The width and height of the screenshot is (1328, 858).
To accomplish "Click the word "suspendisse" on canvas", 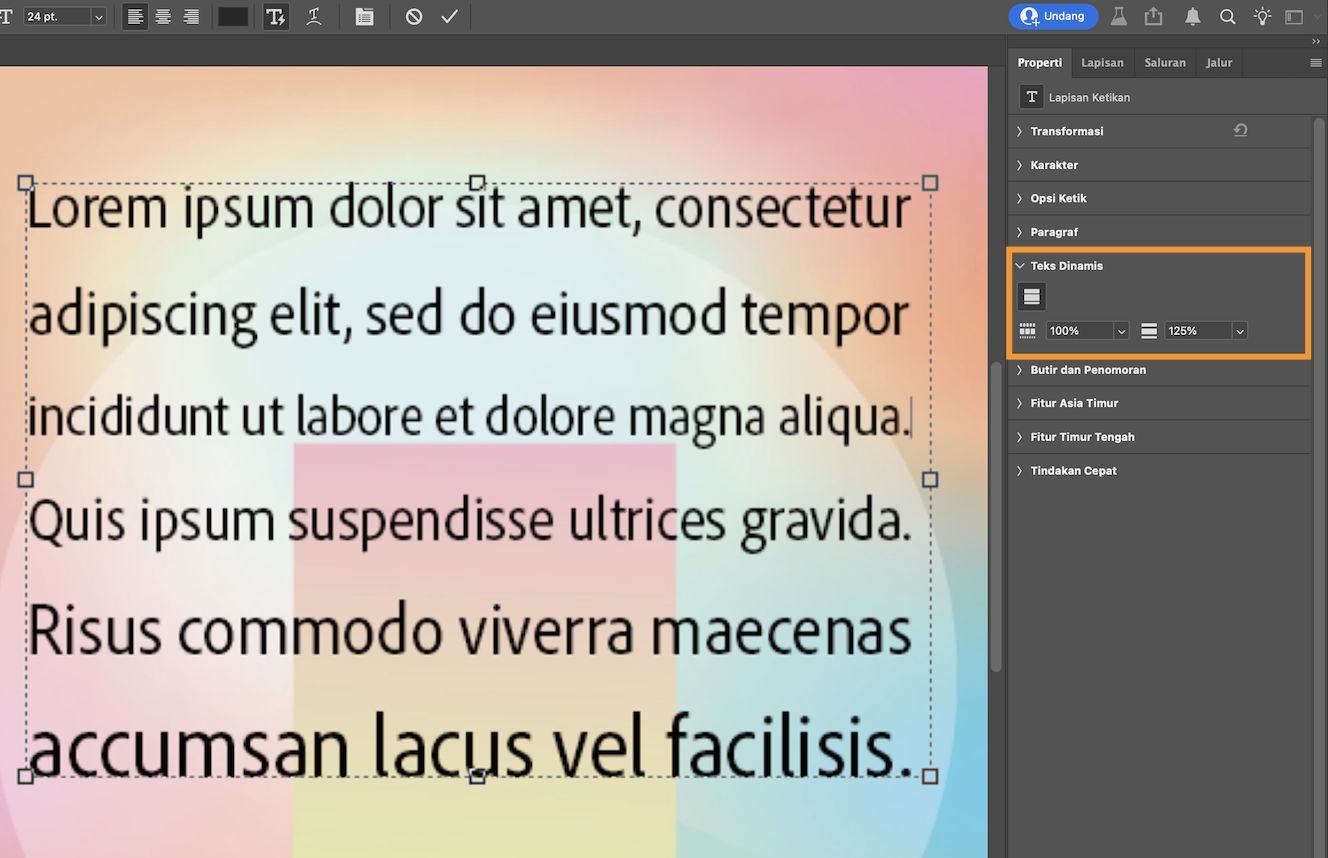I will point(421,523).
